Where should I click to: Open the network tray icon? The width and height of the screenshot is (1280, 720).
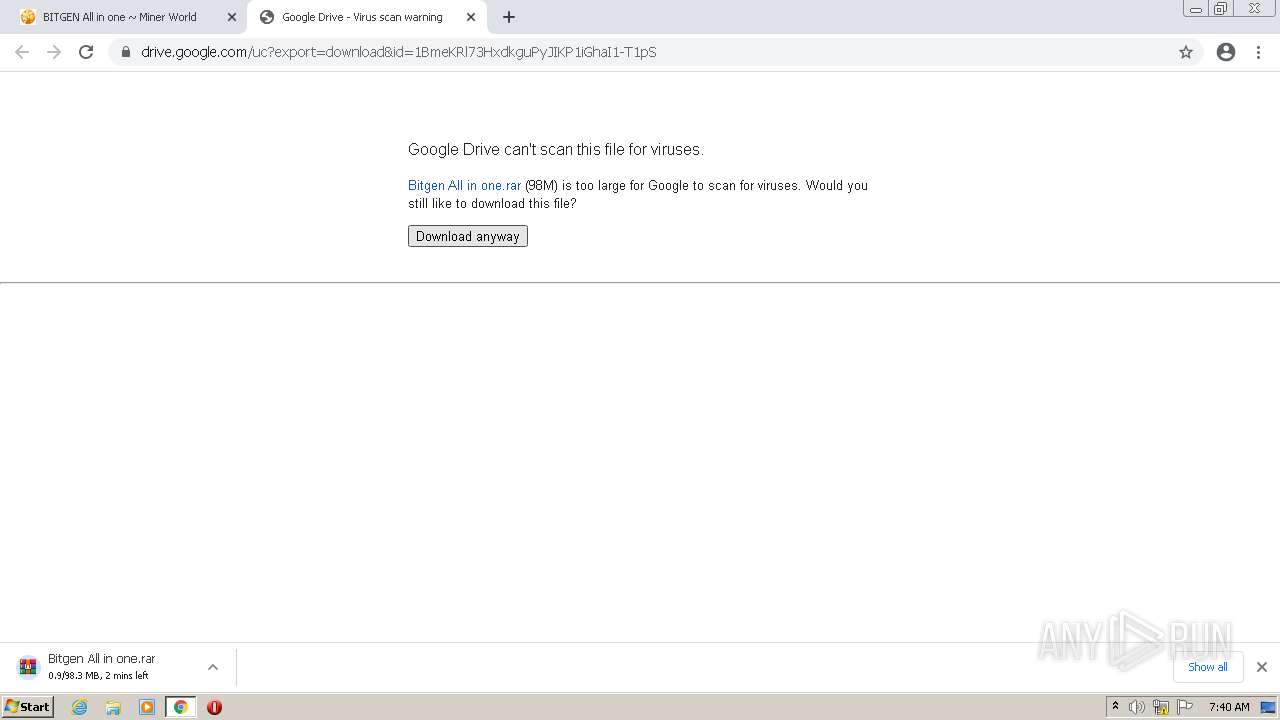point(1161,707)
